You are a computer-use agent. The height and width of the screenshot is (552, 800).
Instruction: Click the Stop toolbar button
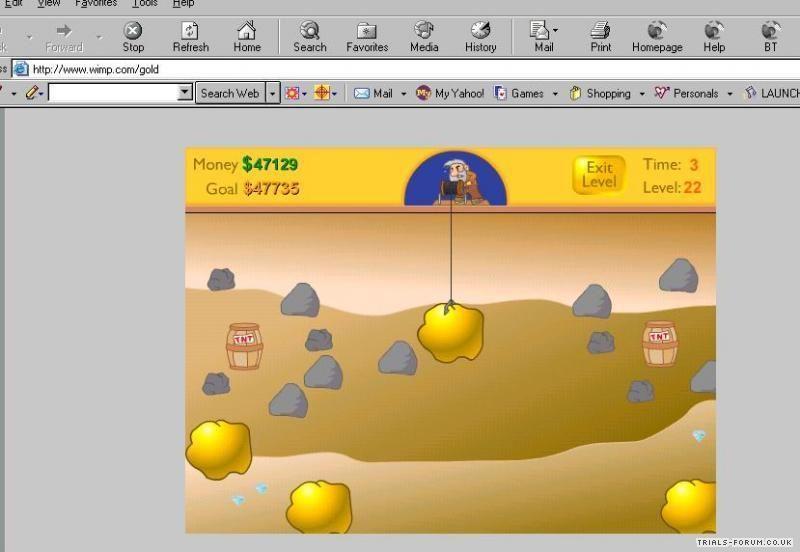click(133, 37)
